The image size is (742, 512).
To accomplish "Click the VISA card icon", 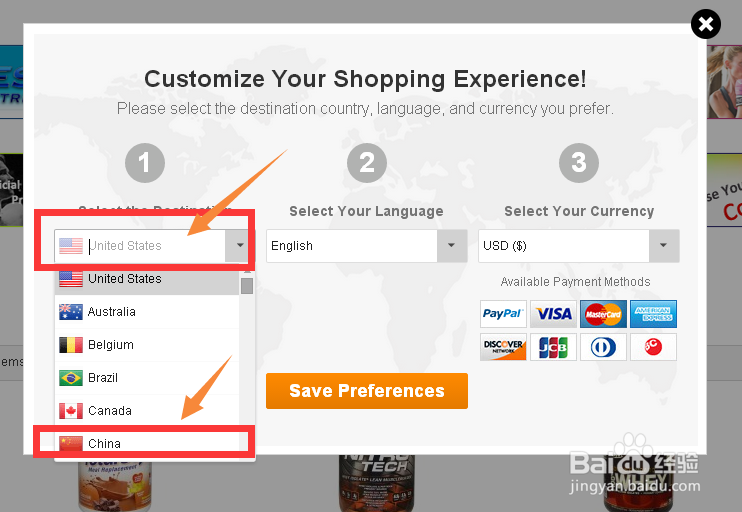I will 553,314.
